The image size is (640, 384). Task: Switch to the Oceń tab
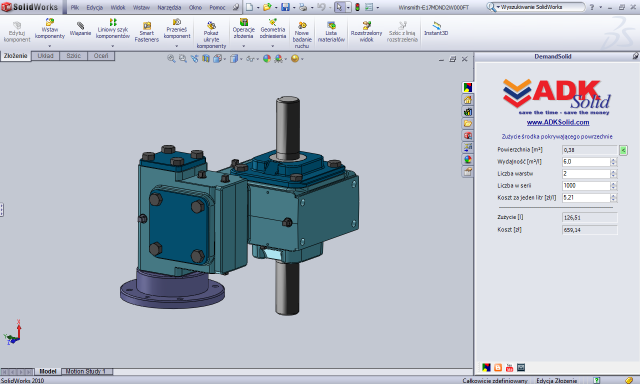click(101, 56)
